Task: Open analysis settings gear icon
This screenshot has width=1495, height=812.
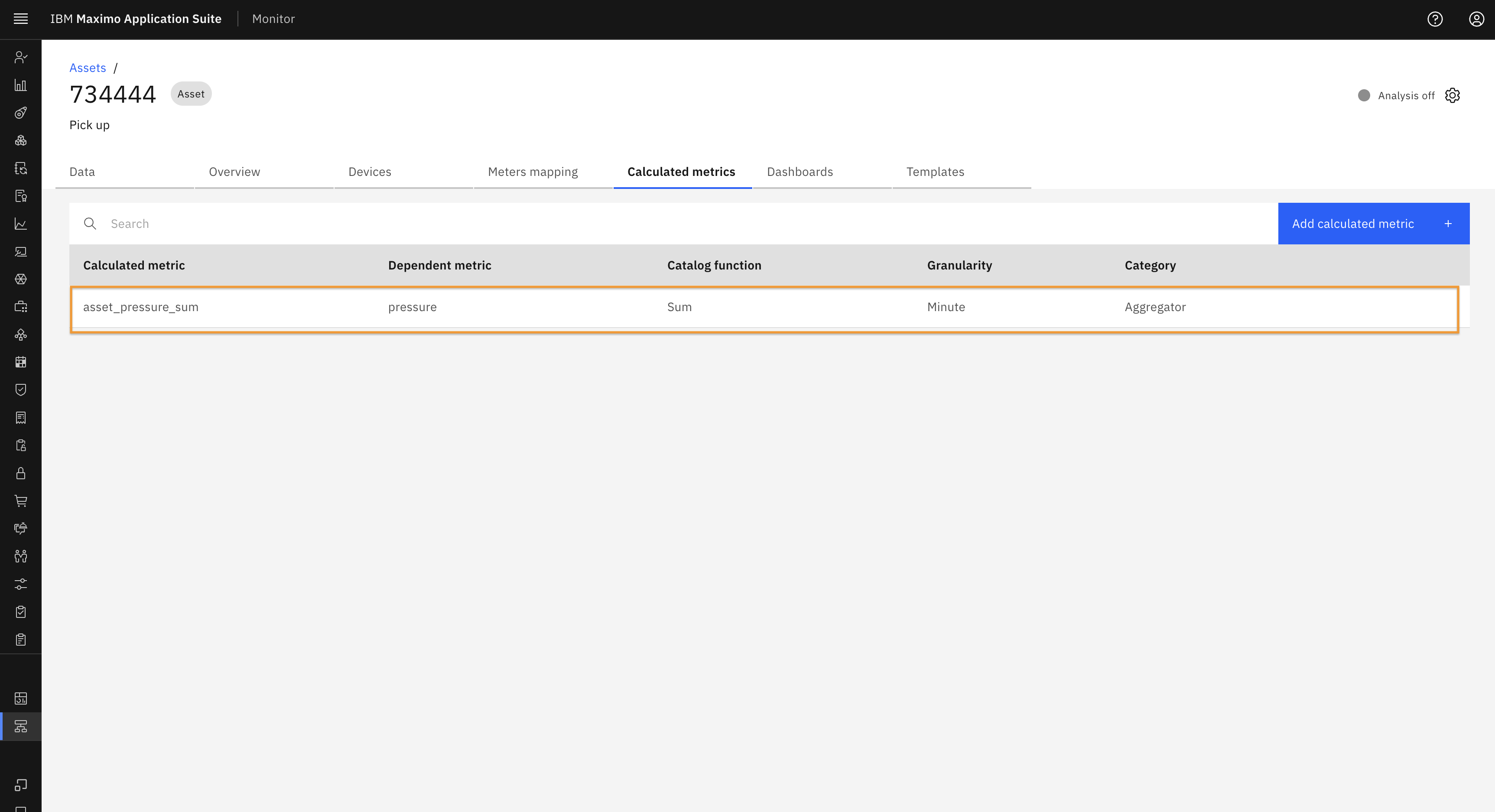Action: tap(1453, 95)
